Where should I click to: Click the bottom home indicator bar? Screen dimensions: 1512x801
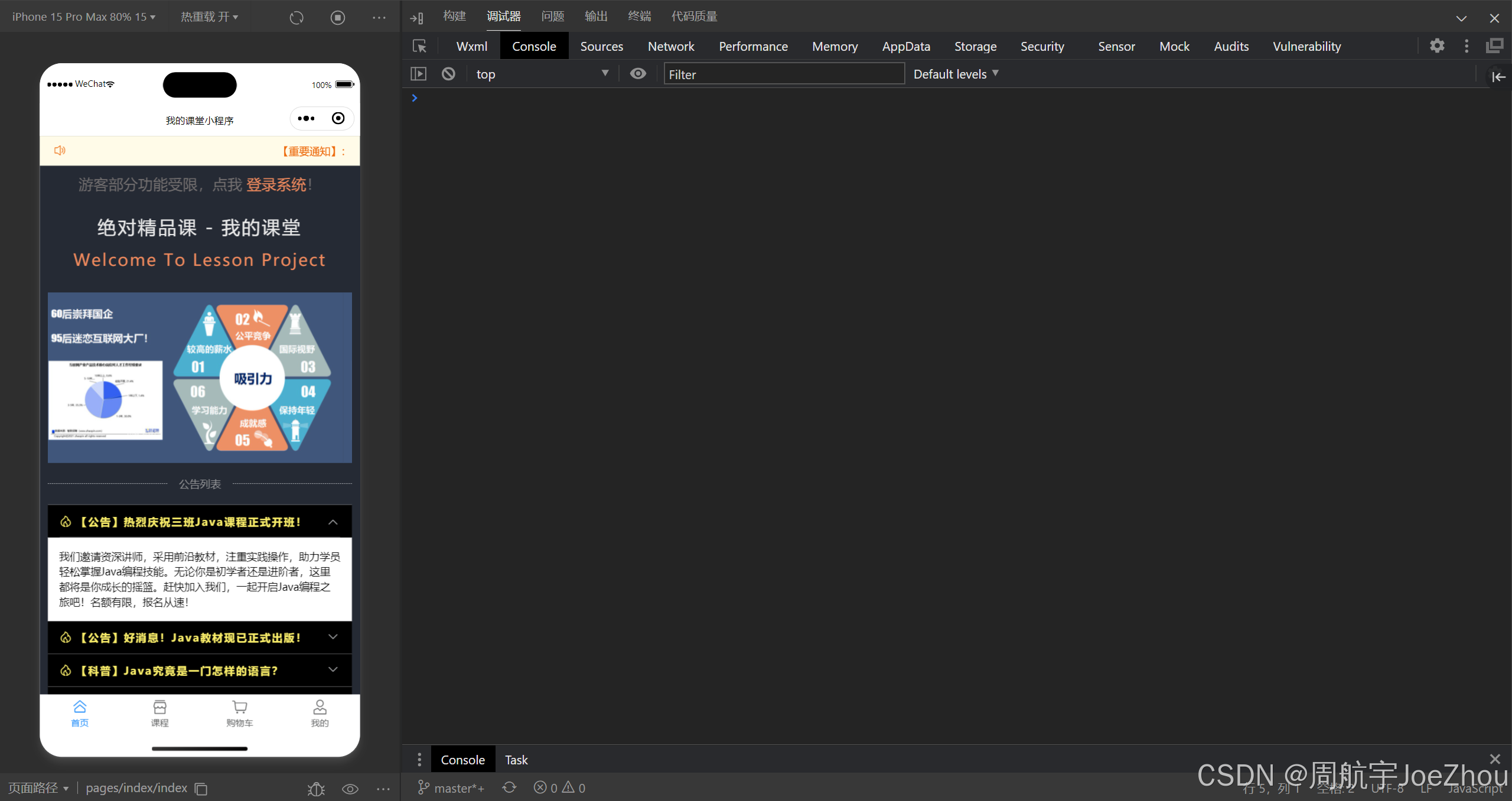click(x=200, y=748)
